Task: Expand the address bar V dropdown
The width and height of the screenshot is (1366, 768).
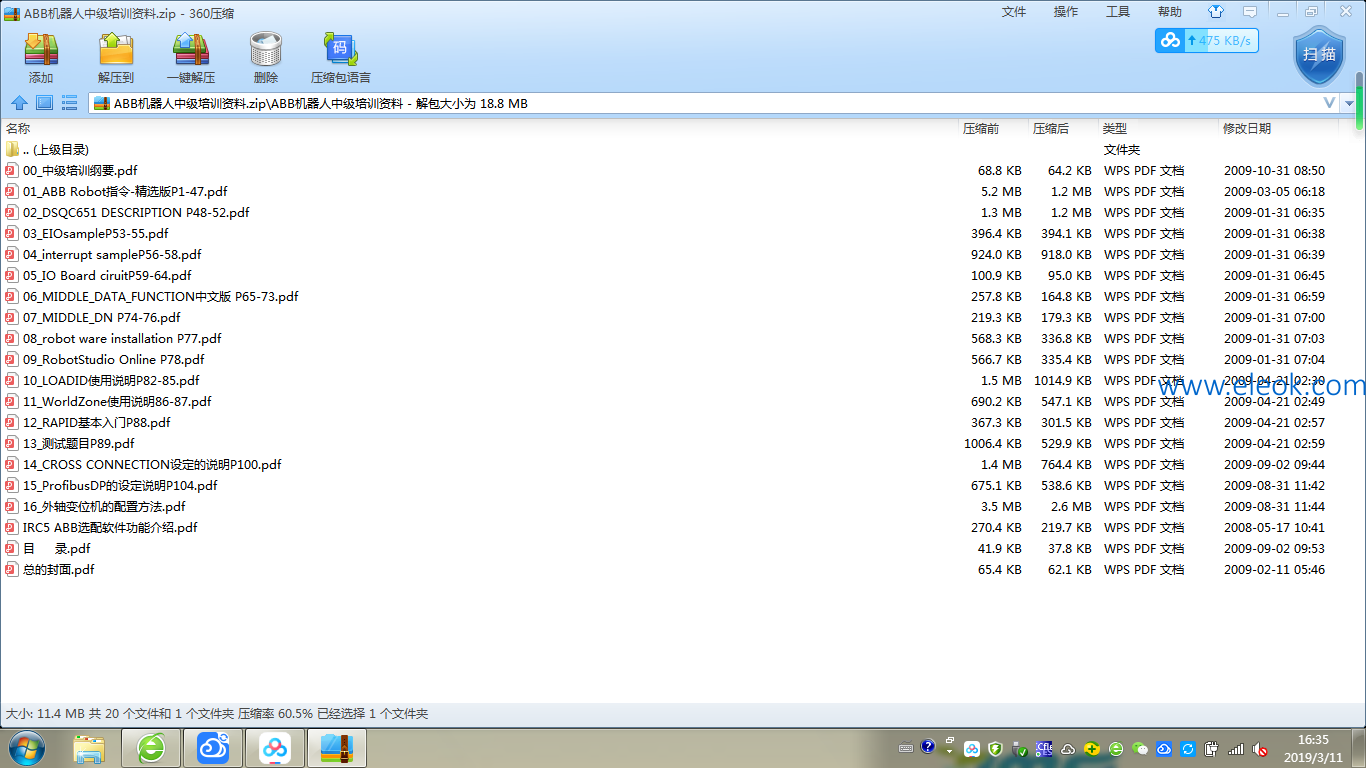Action: click(x=1330, y=103)
